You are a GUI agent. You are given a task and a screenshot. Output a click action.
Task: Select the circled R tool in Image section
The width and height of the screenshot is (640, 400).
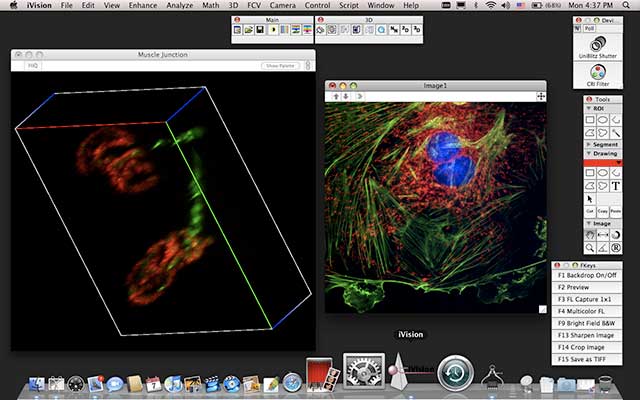pos(616,247)
